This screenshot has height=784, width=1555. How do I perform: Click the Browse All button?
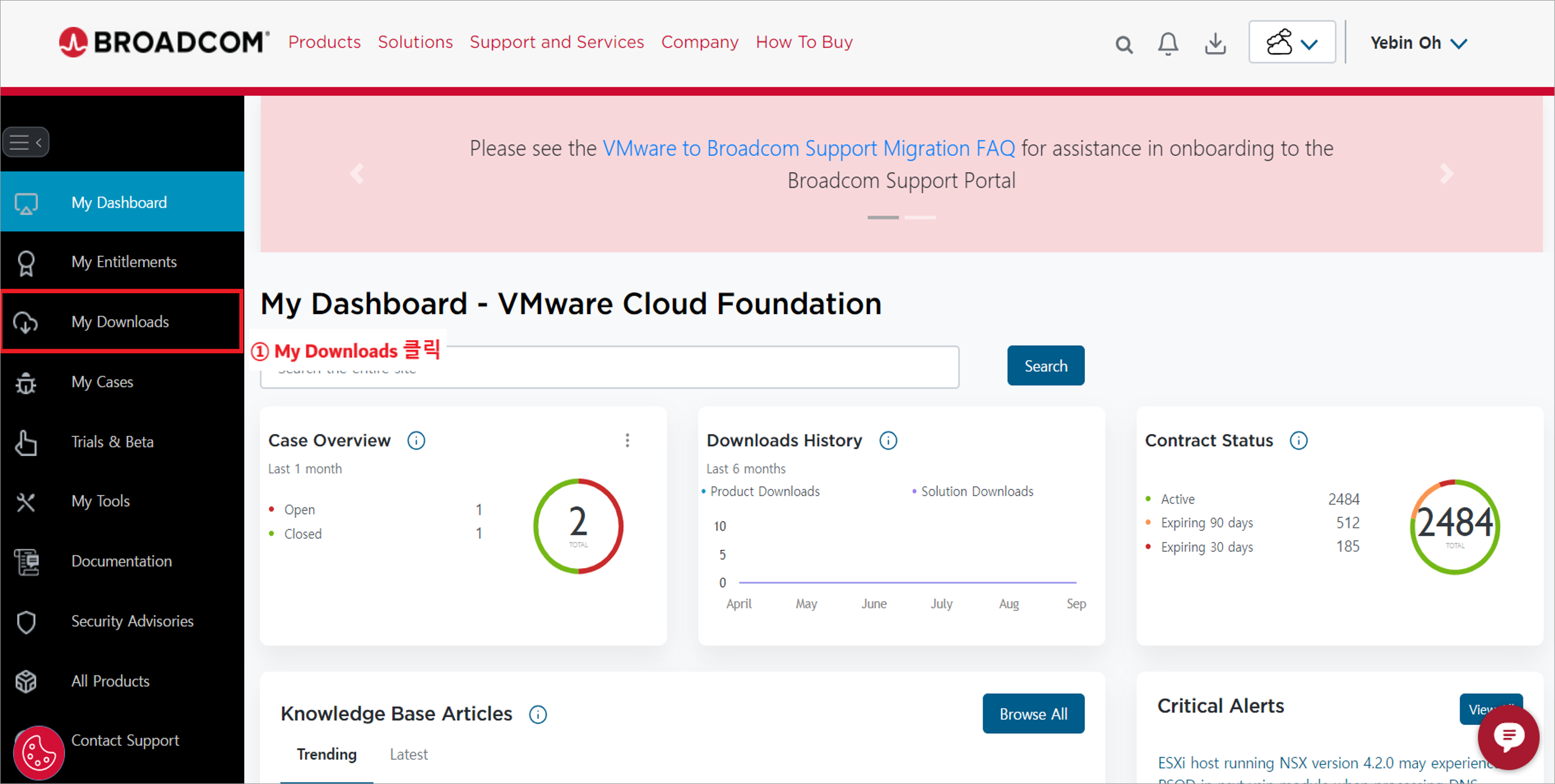(x=1032, y=714)
